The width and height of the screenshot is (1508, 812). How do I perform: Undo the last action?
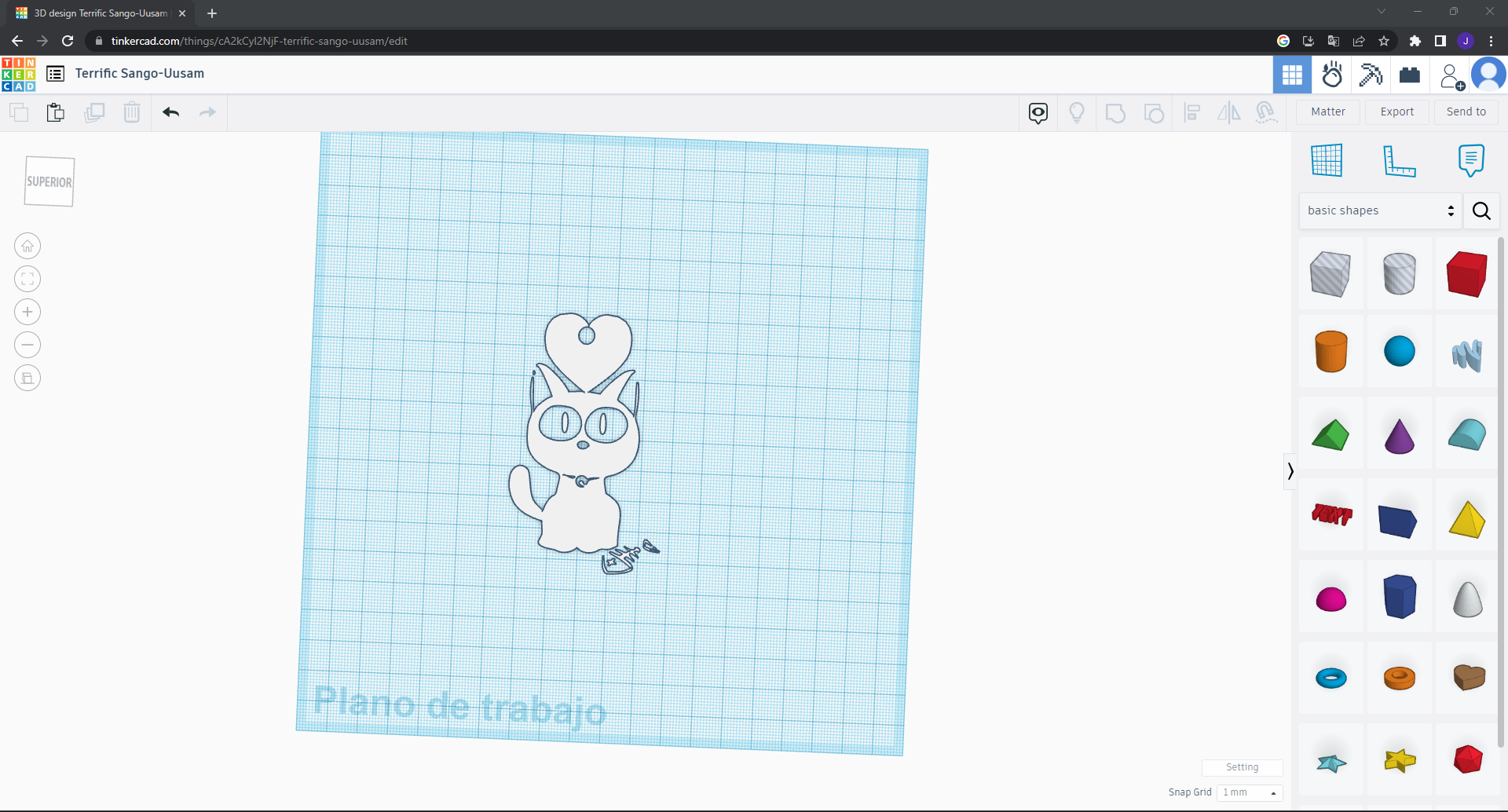[170, 112]
